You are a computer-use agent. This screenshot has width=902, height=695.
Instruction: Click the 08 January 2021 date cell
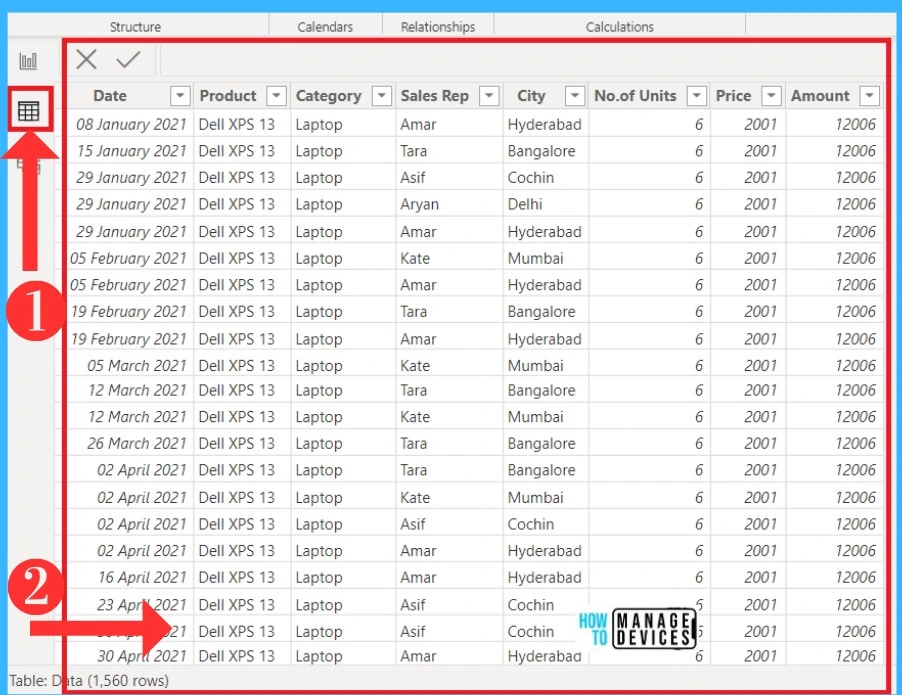coord(131,124)
